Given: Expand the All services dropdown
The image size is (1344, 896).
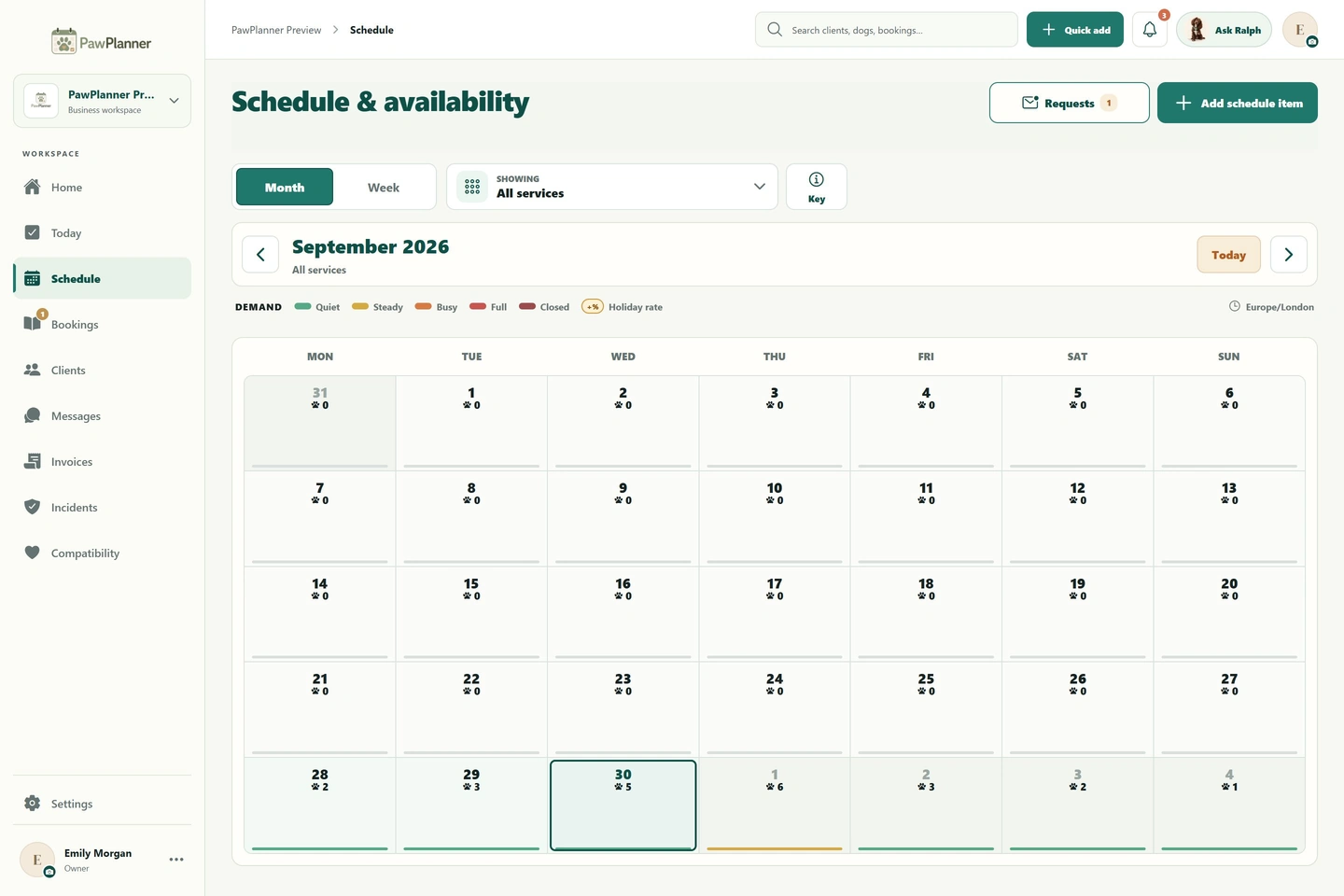Looking at the screenshot, I should tap(612, 187).
